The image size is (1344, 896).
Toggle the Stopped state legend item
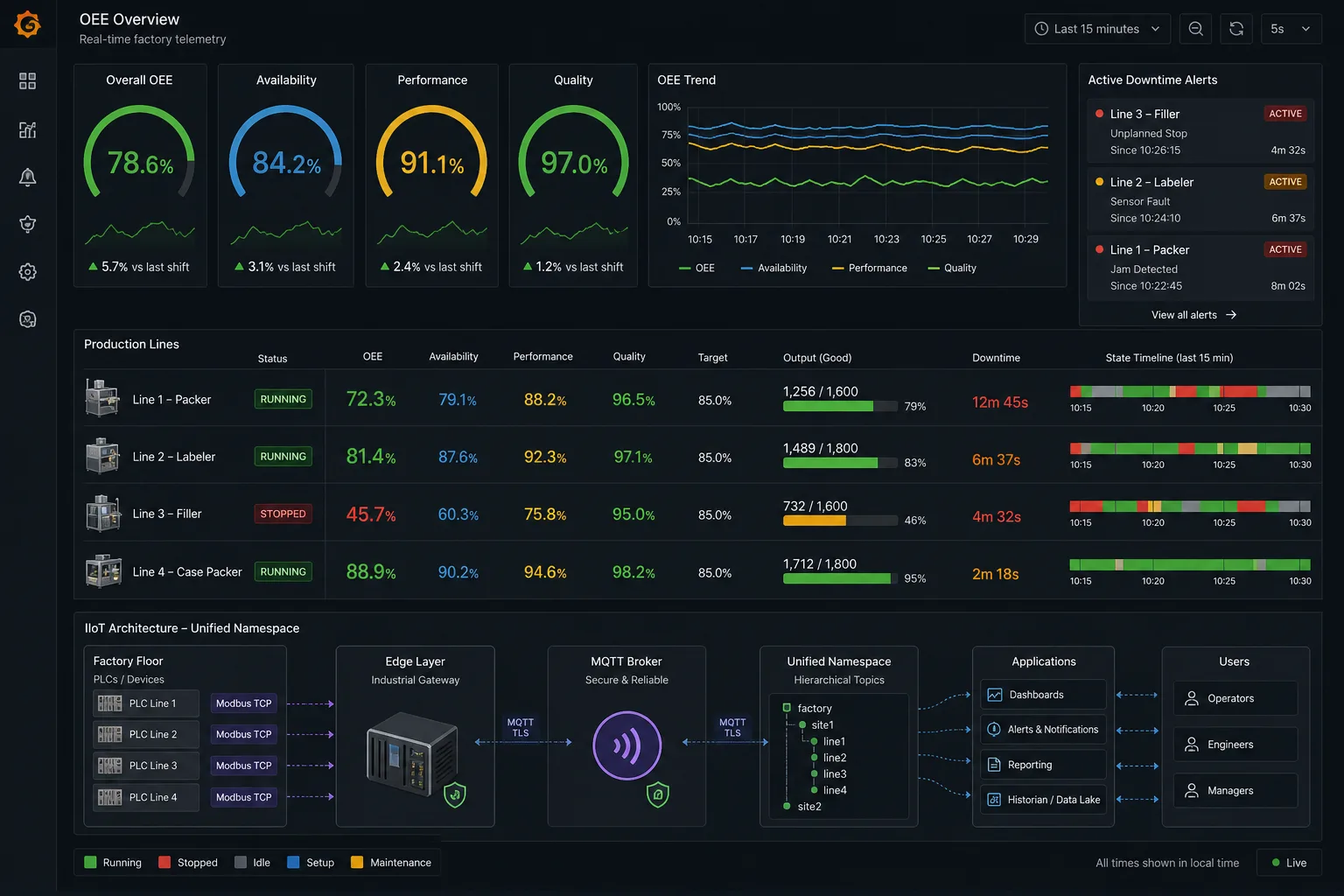coord(188,863)
